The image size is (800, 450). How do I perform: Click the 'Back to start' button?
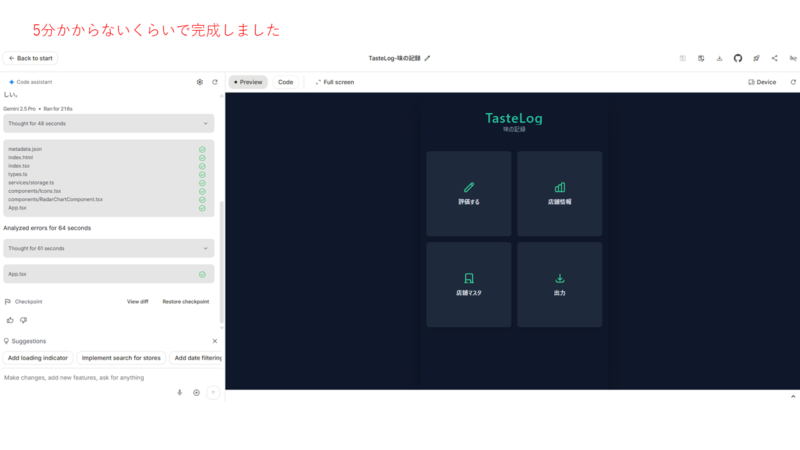[x=30, y=58]
